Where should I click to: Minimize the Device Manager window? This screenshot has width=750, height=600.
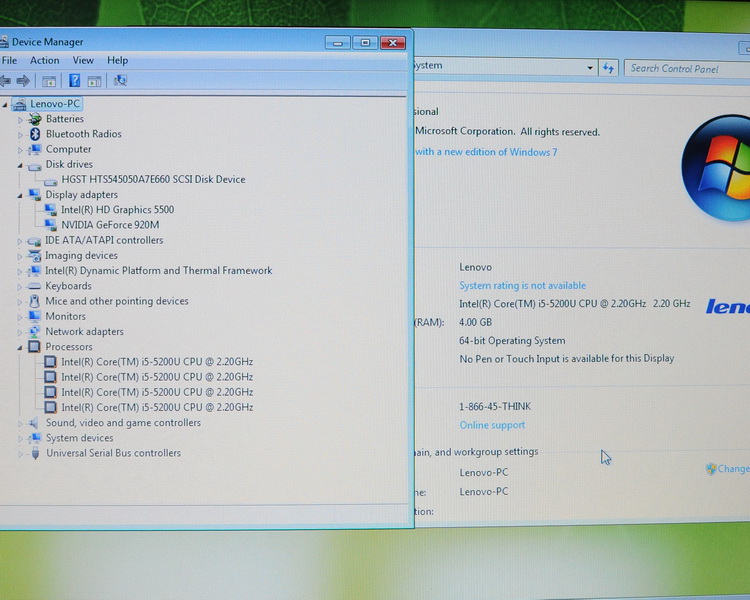338,43
